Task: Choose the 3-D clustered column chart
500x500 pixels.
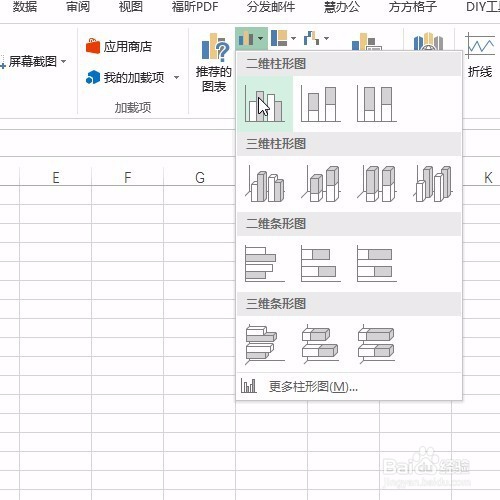Action: tap(265, 184)
